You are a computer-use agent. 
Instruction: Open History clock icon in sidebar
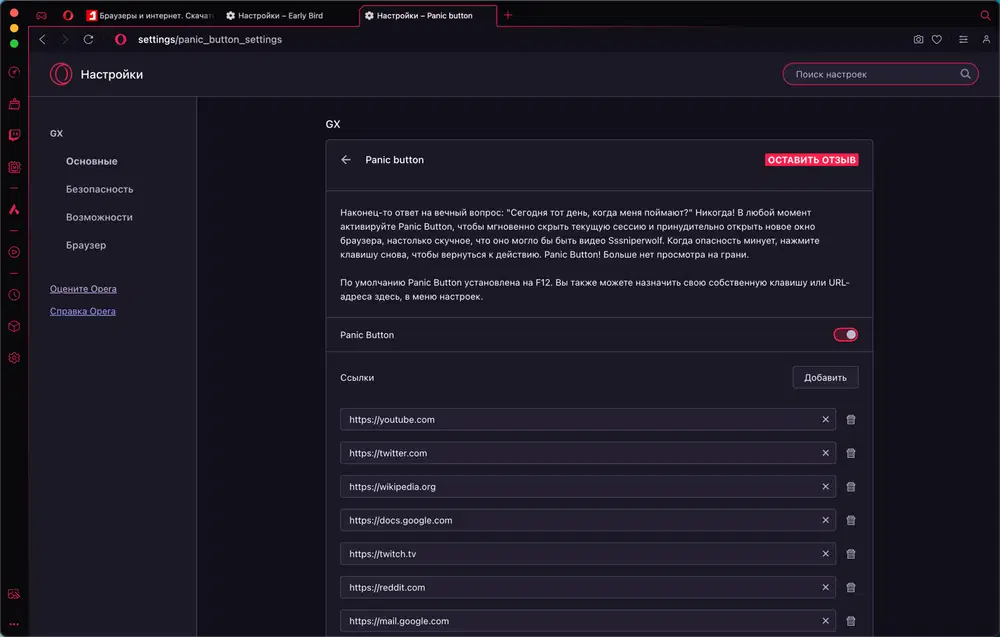pyautogui.click(x=14, y=295)
